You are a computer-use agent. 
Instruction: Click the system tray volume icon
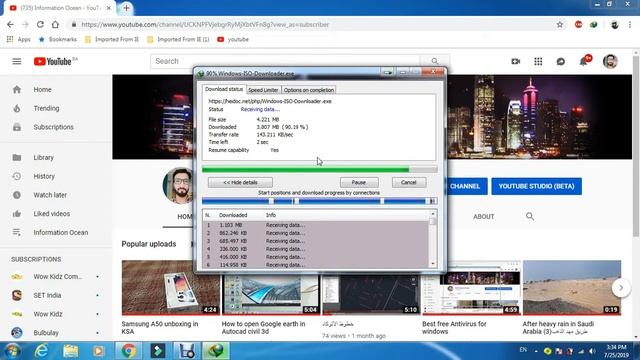[592, 351]
